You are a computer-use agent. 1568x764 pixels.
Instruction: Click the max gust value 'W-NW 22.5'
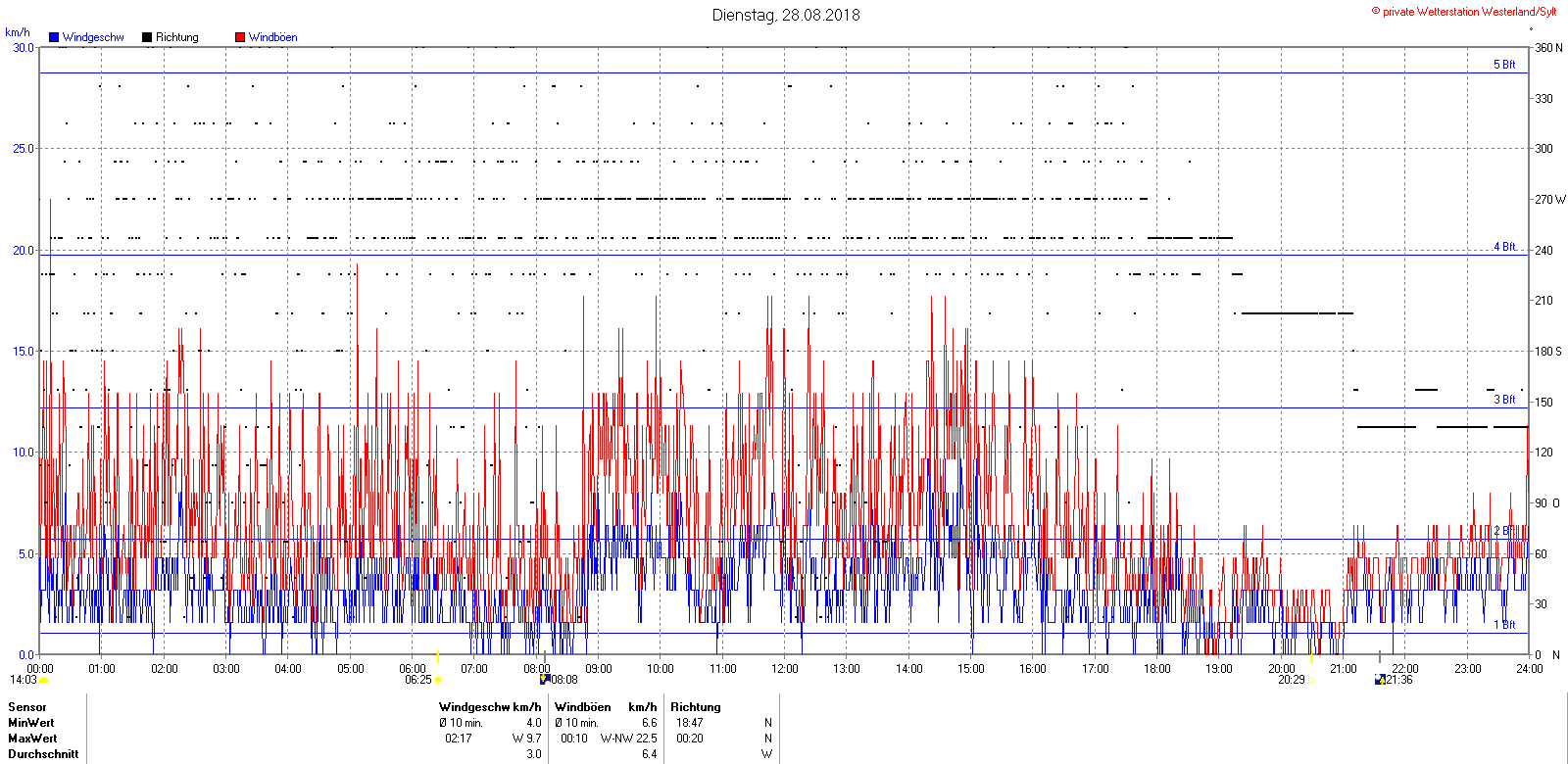(629, 739)
